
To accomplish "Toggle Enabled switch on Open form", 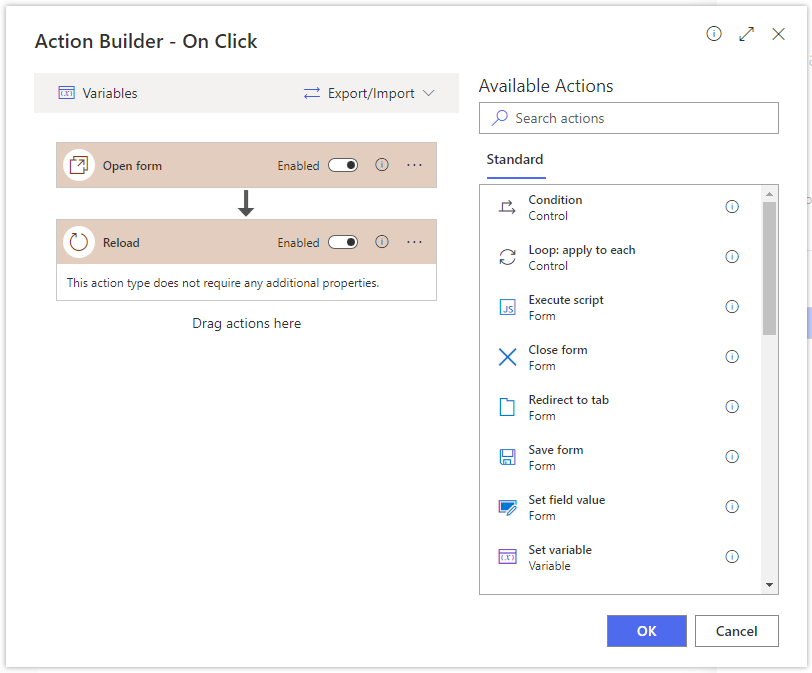I will coord(343,165).
